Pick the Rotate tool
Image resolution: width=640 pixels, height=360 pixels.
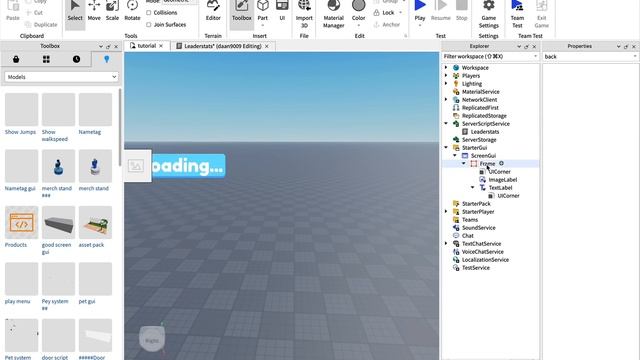(132, 12)
